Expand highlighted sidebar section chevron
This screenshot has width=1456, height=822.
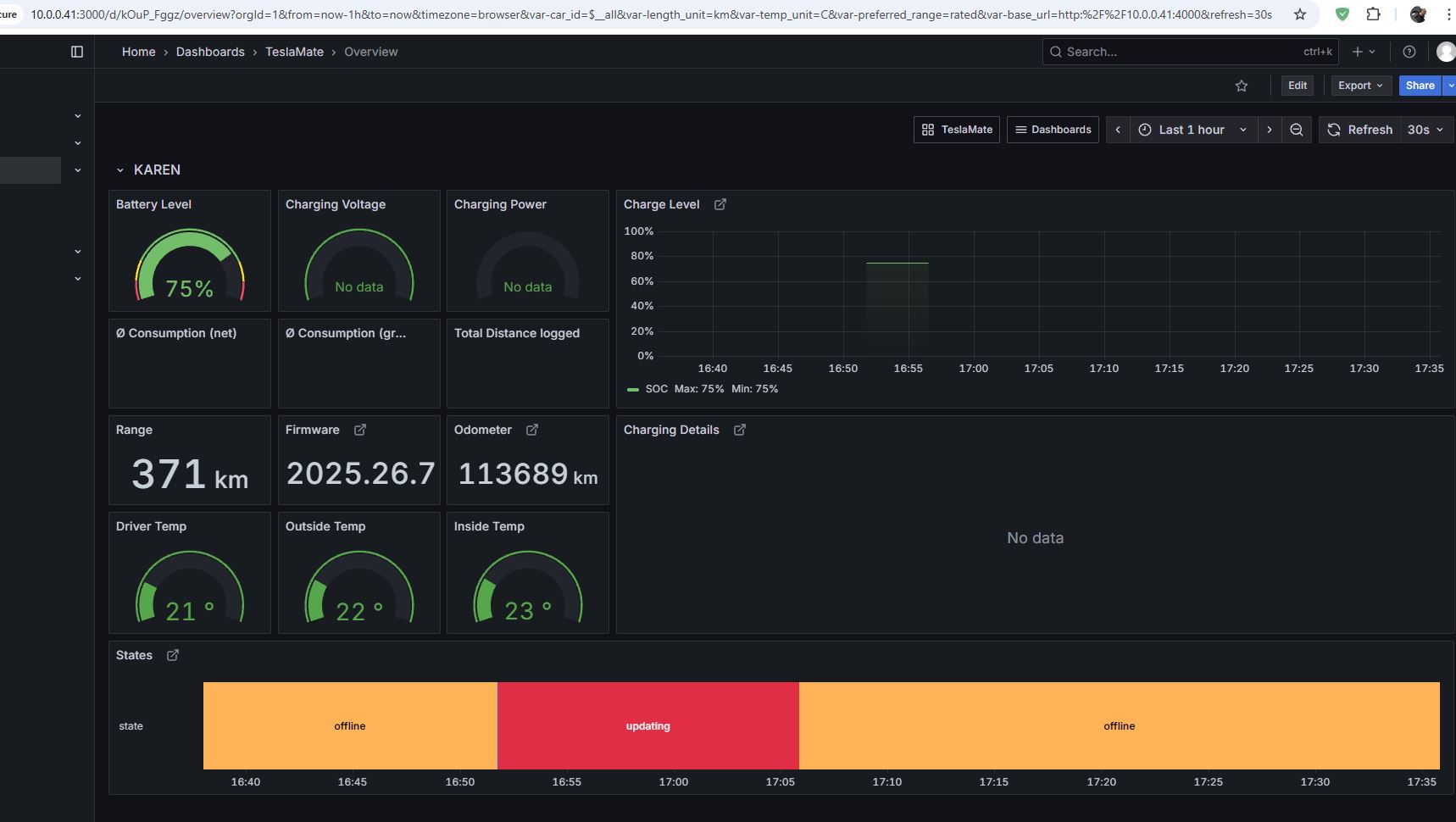78,170
